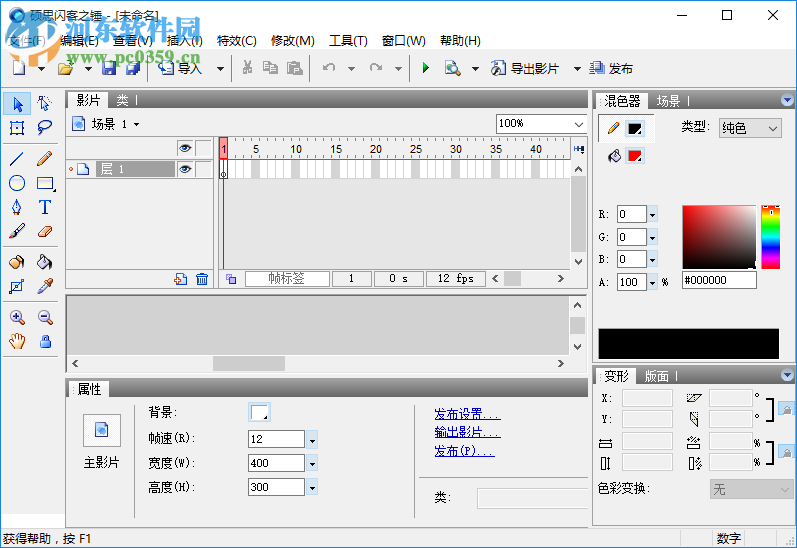This screenshot has width=797, height=548.
Task: Click the 导出影片 toolbar button
Action: (525, 68)
